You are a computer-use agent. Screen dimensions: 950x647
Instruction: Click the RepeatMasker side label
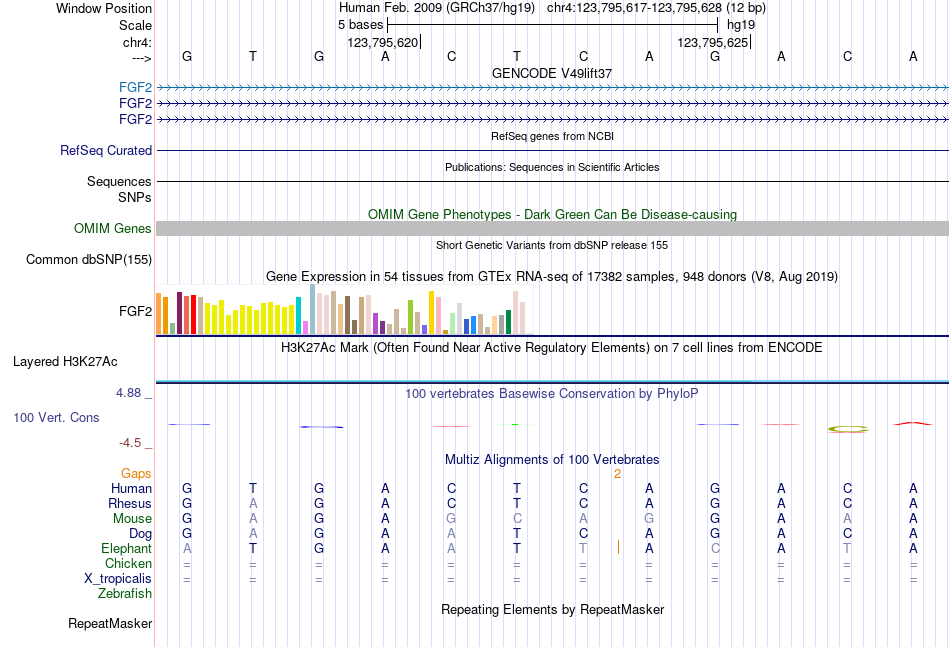(x=110, y=623)
